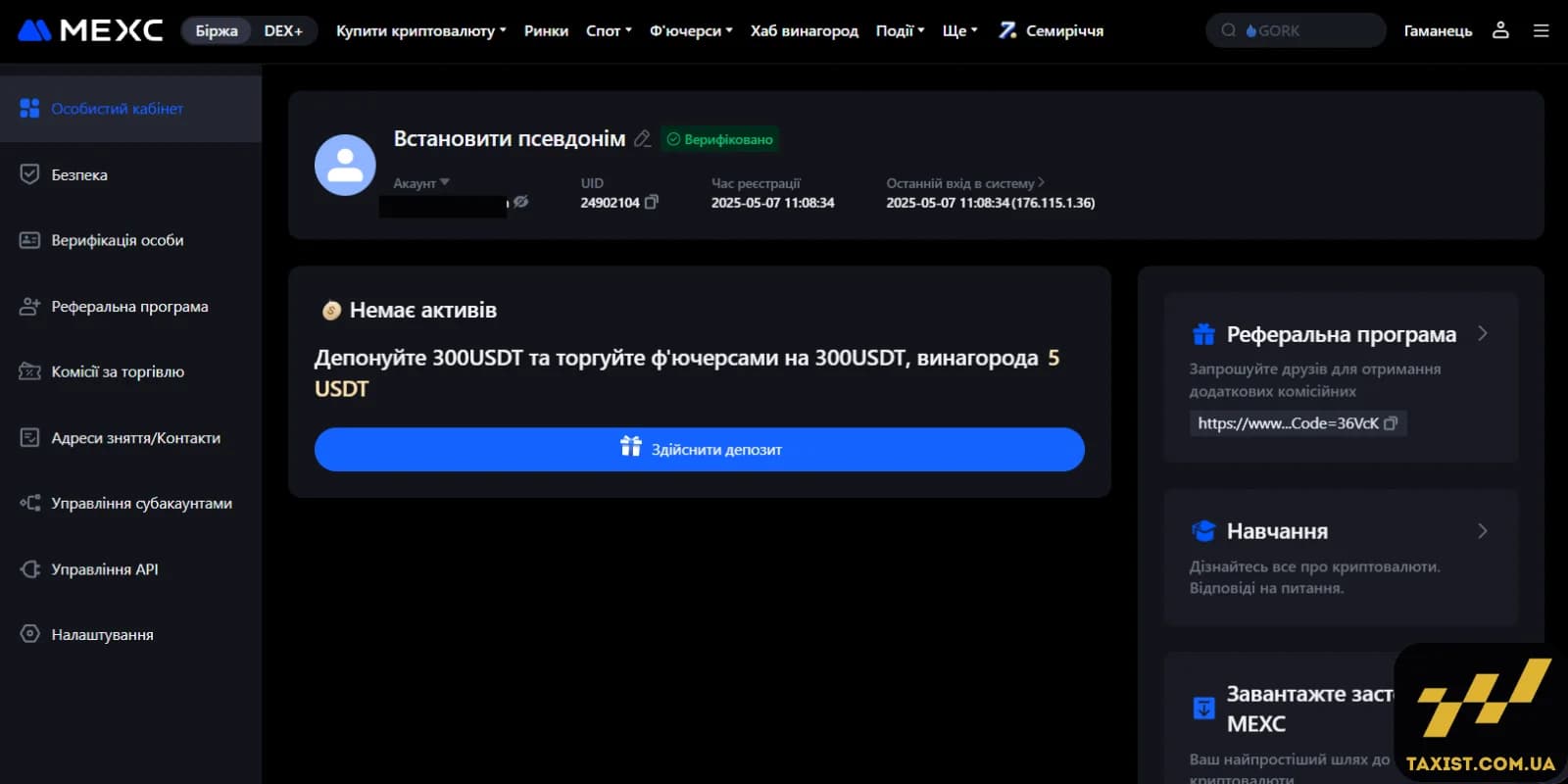
Task: Click the Управління API icon
Action: [30, 568]
